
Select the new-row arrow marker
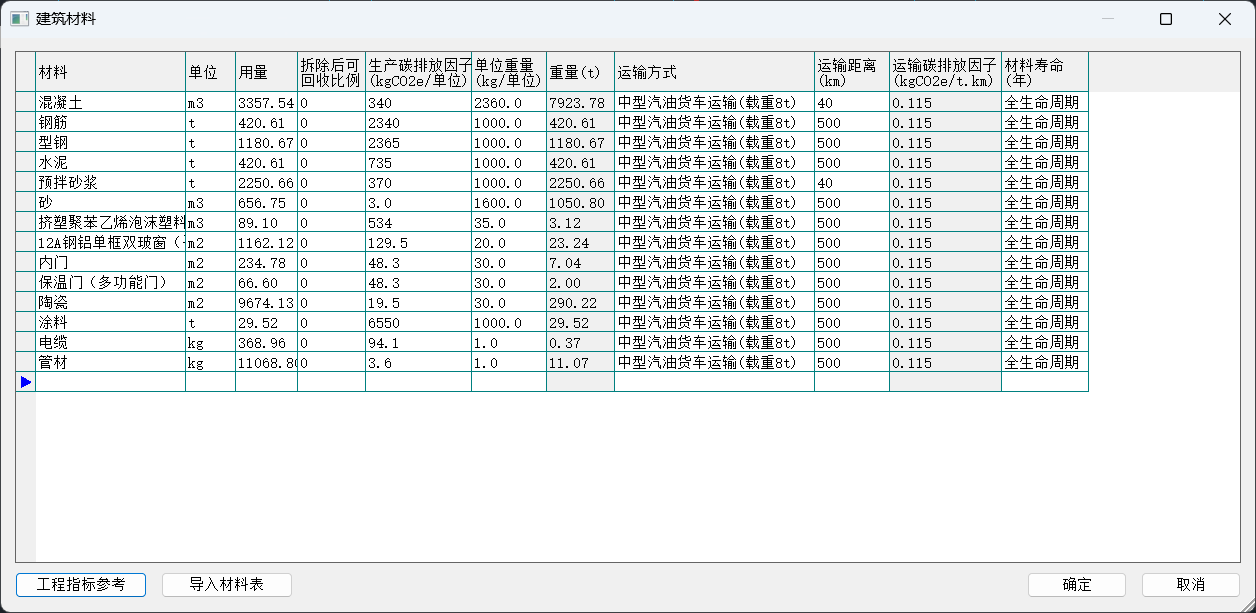tap(26, 382)
